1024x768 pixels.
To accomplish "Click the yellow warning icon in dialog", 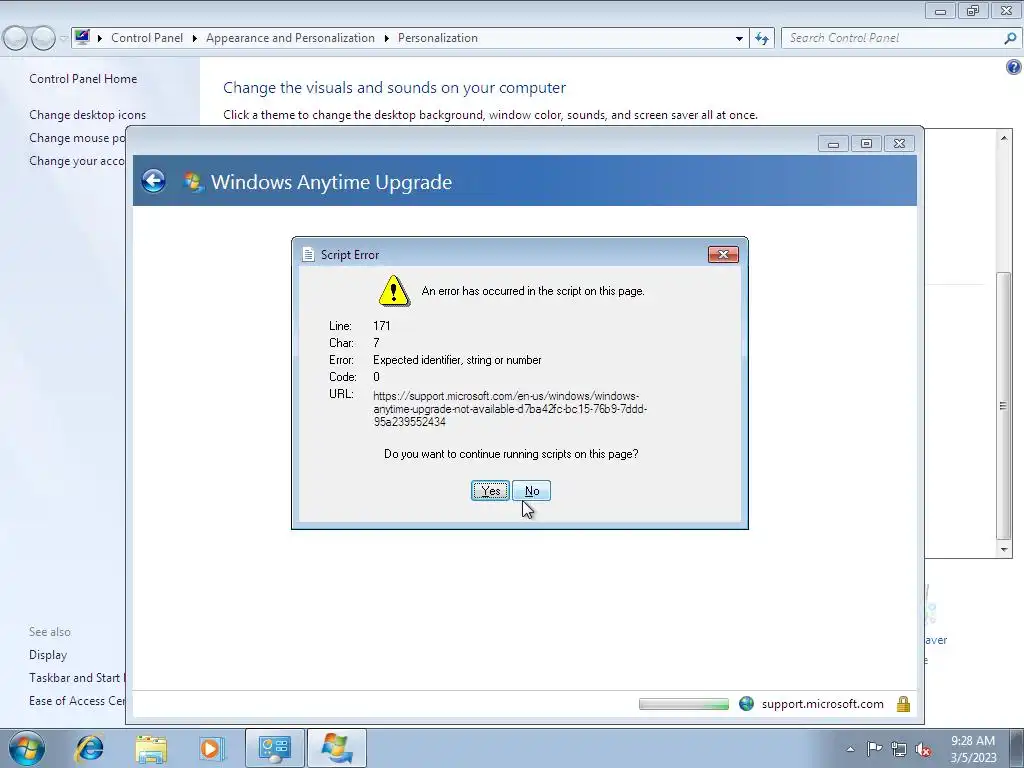I will [x=394, y=291].
